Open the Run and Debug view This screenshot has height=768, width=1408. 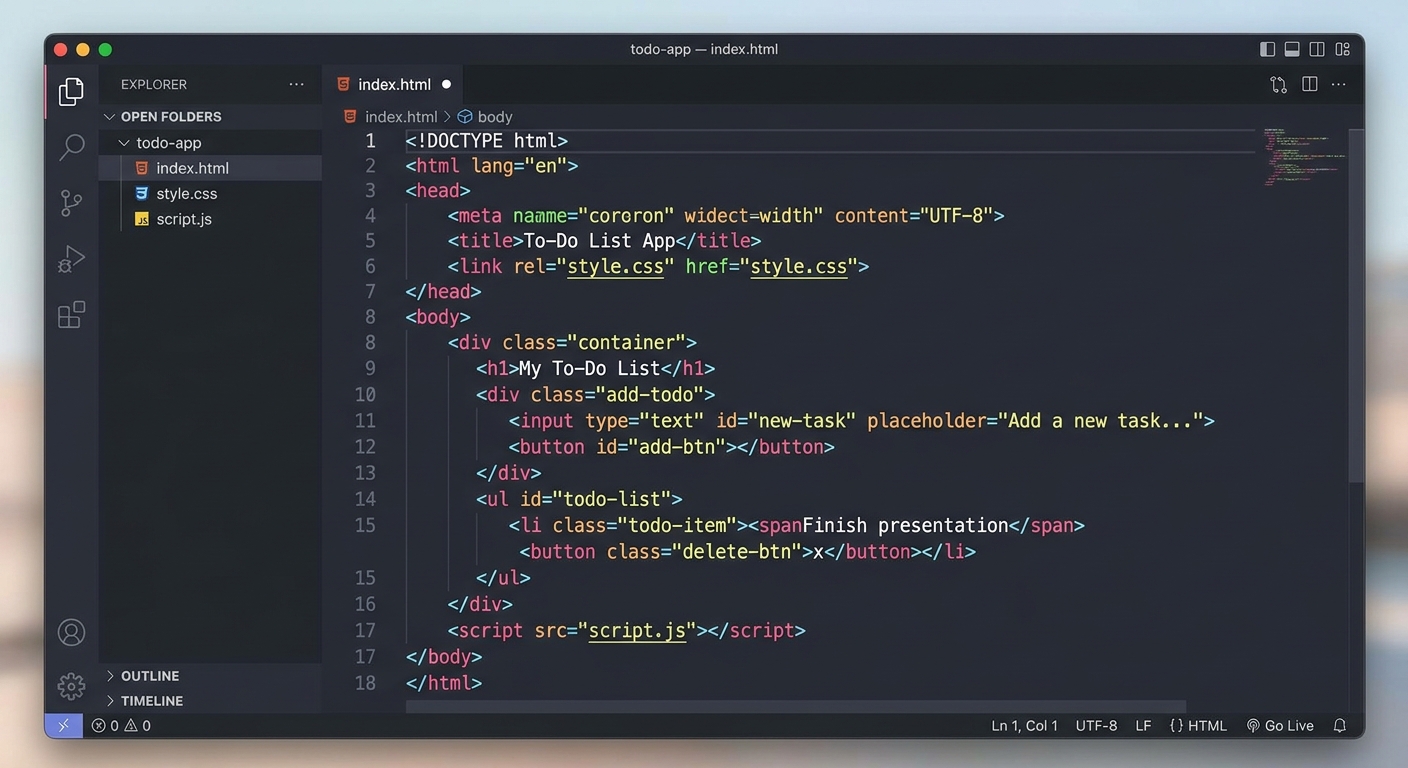click(70, 258)
